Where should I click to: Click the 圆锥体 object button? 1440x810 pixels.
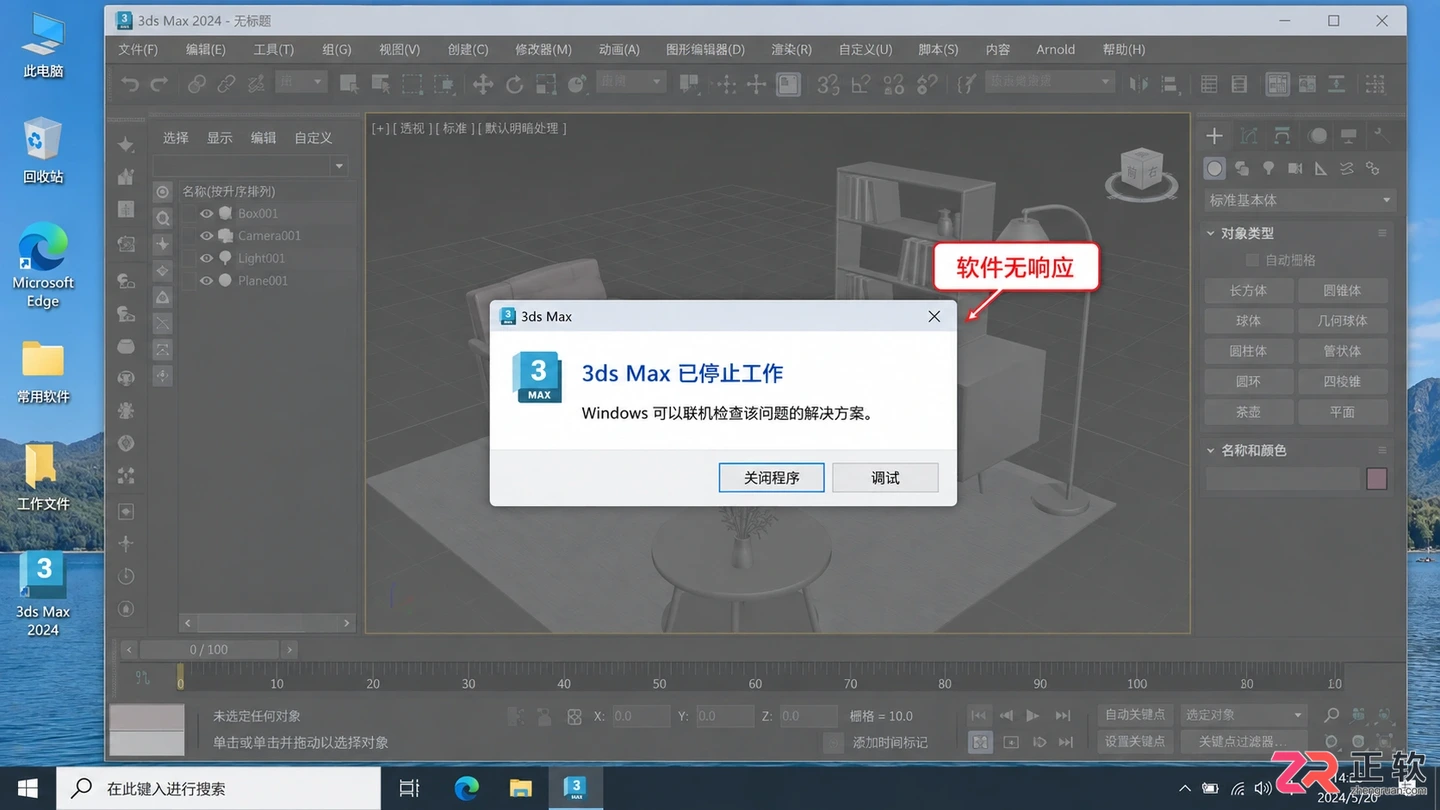[x=1342, y=291]
